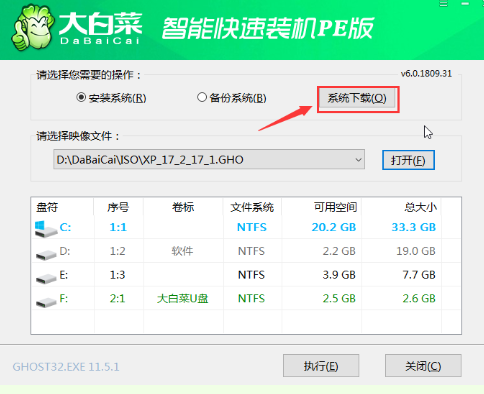Click the 智能快速装机PE版 title text
Viewport: 484px width, 394px height.
tap(268, 28)
